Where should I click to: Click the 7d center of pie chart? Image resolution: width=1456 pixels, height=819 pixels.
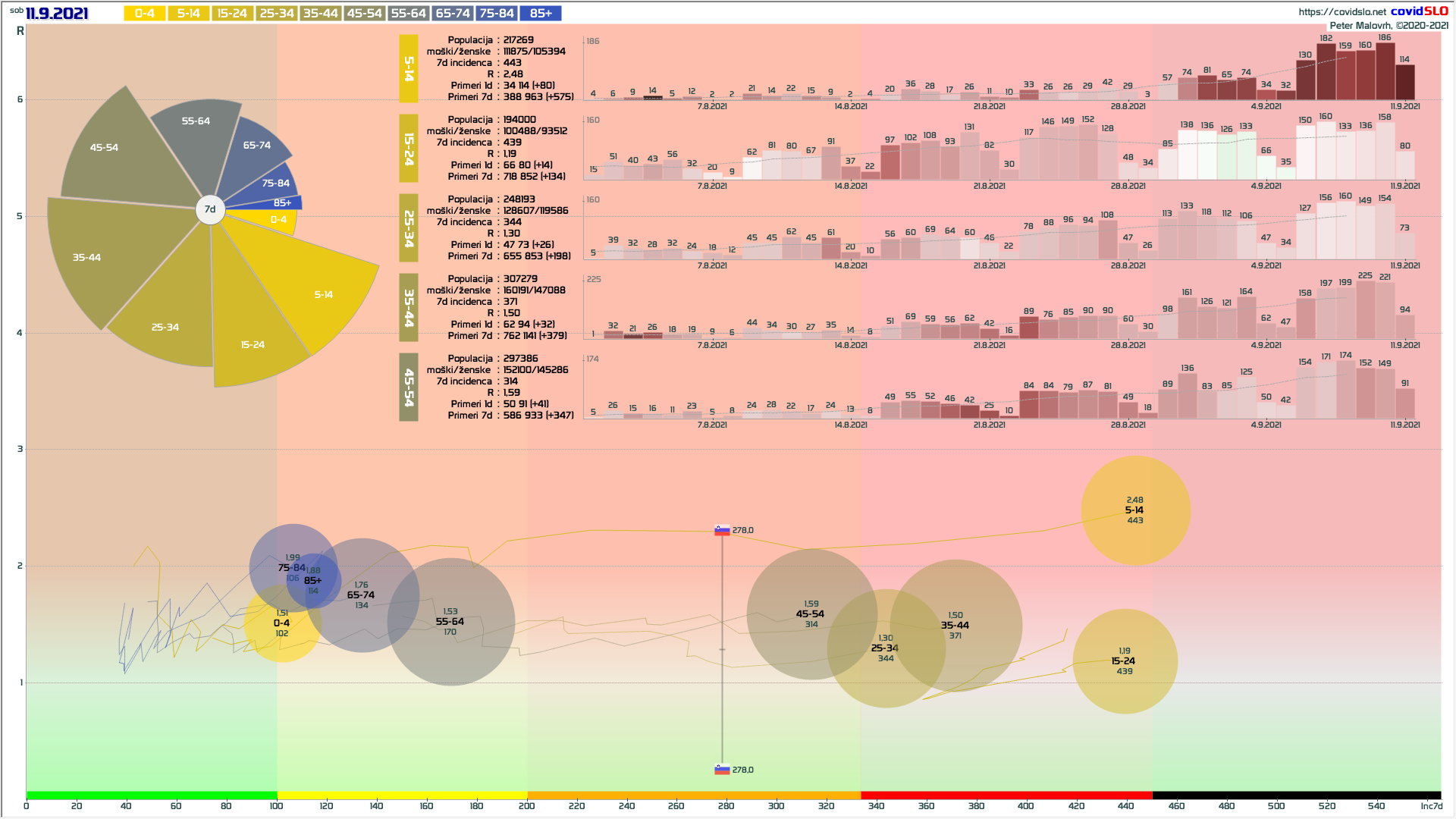pos(210,209)
